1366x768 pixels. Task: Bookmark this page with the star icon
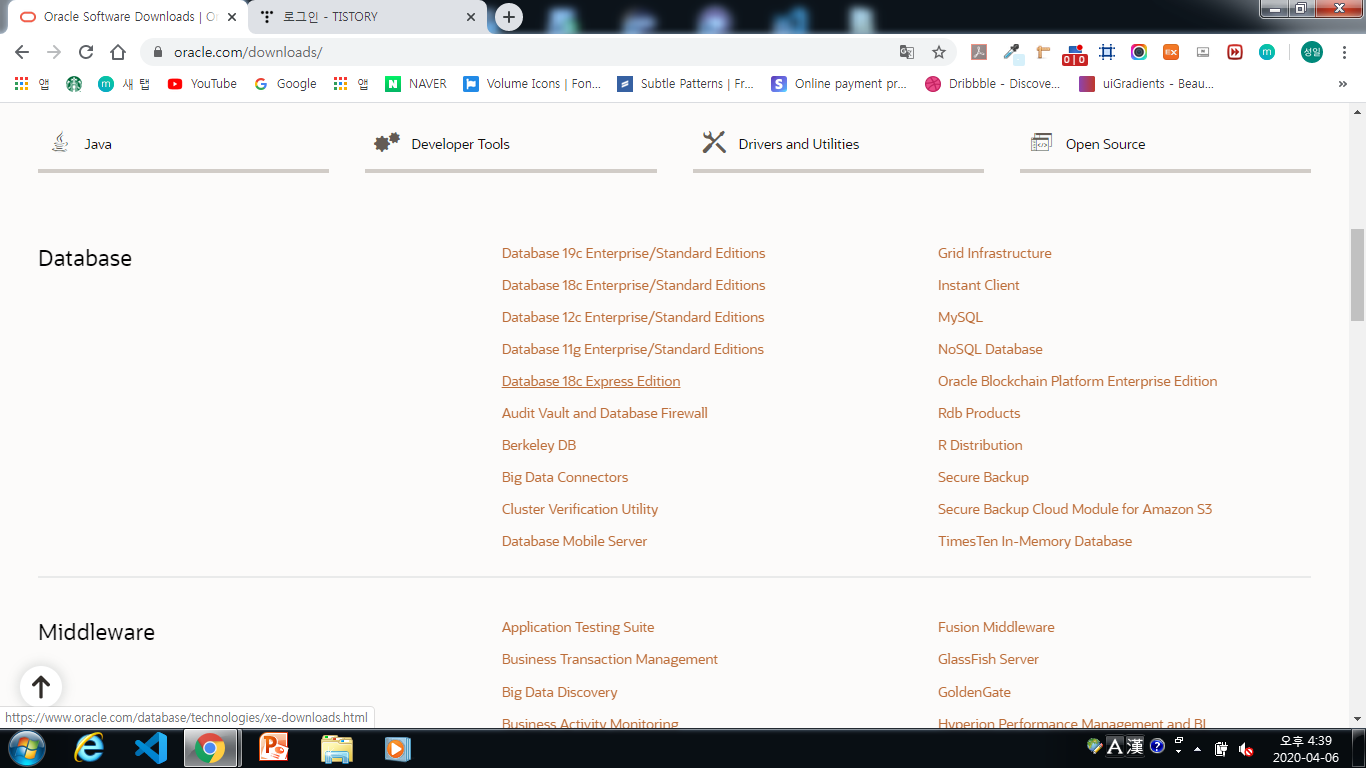coord(939,52)
